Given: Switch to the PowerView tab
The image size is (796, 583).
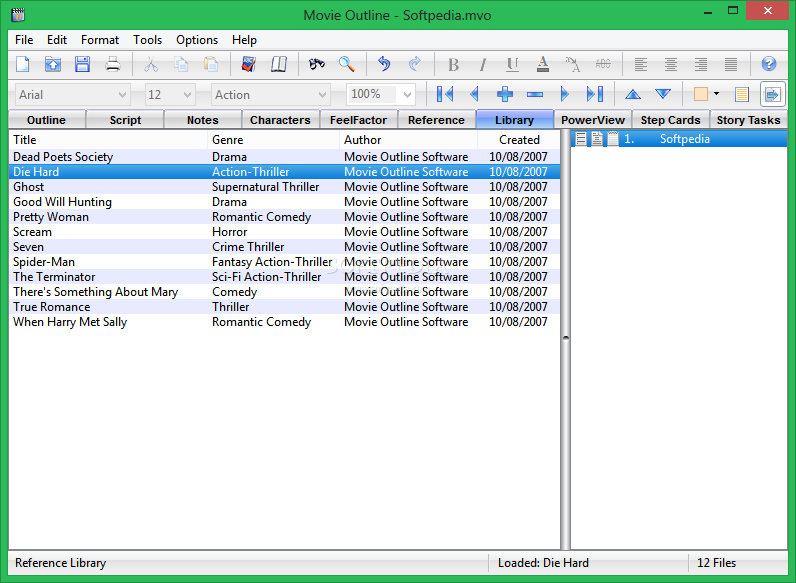Looking at the screenshot, I should click(592, 120).
